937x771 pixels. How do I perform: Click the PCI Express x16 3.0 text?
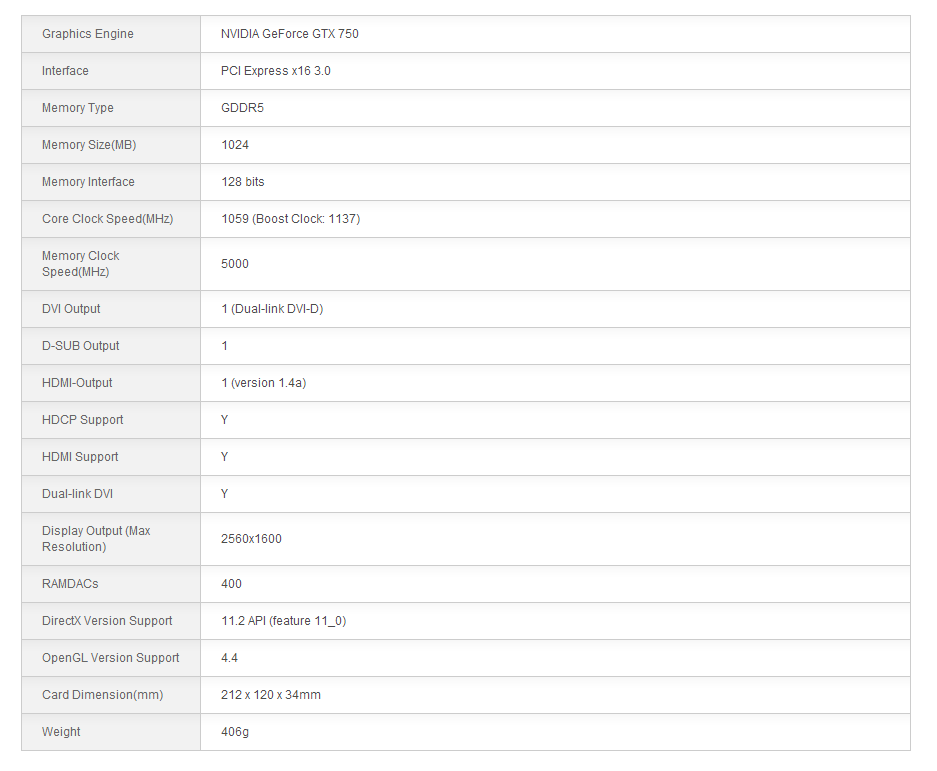276,71
